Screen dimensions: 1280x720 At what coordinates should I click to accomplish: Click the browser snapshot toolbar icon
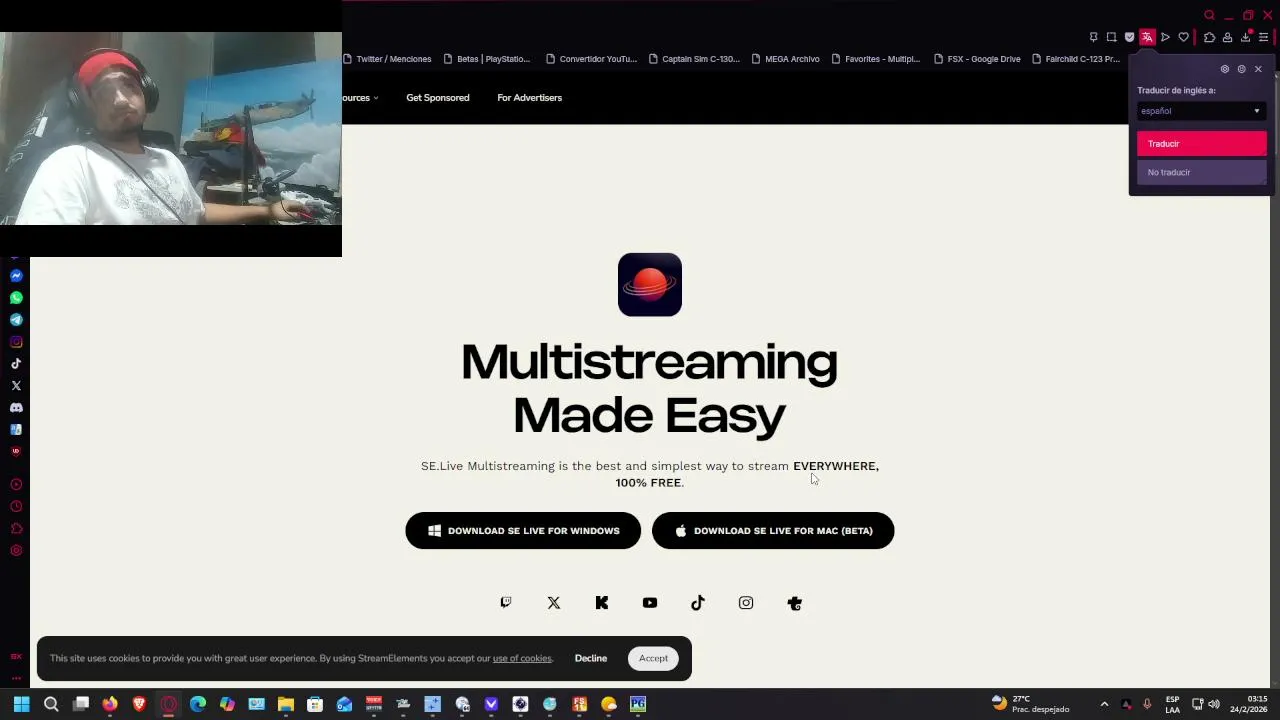(1111, 37)
